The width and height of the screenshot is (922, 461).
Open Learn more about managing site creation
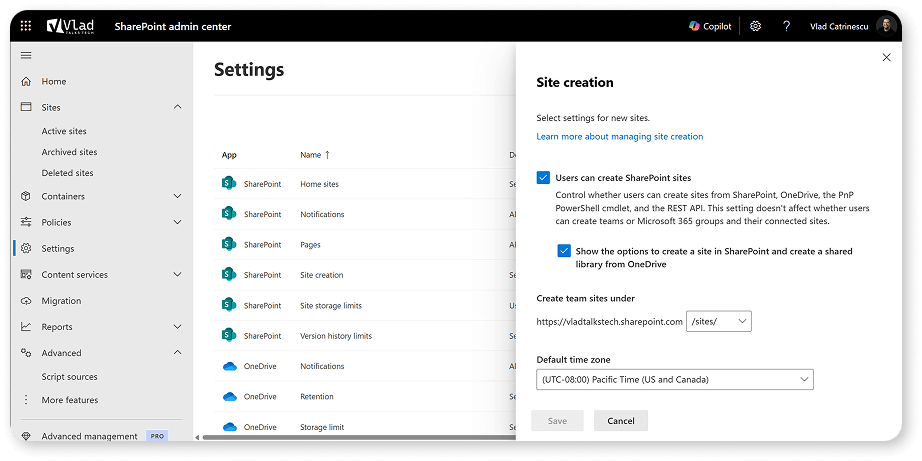click(x=619, y=136)
